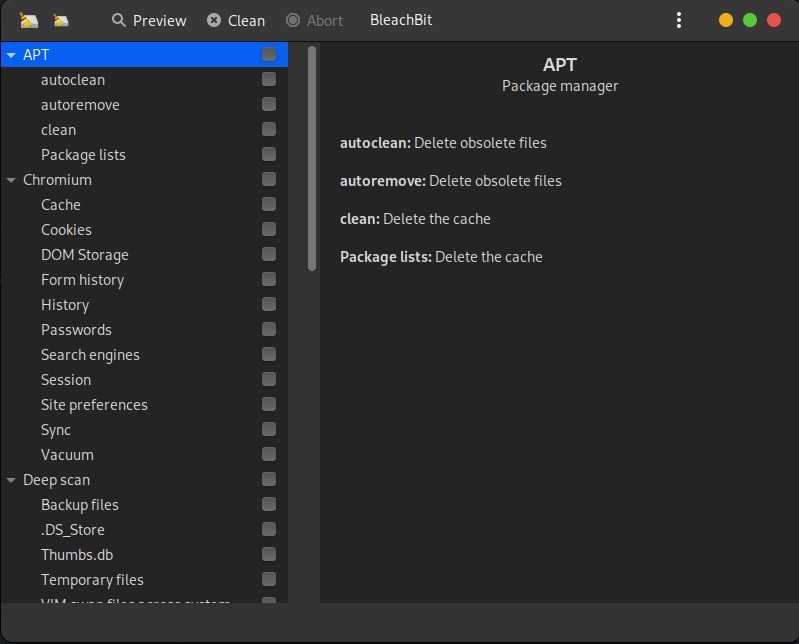
Task: Check the Package lists checkbox
Action: pyautogui.click(x=269, y=154)
